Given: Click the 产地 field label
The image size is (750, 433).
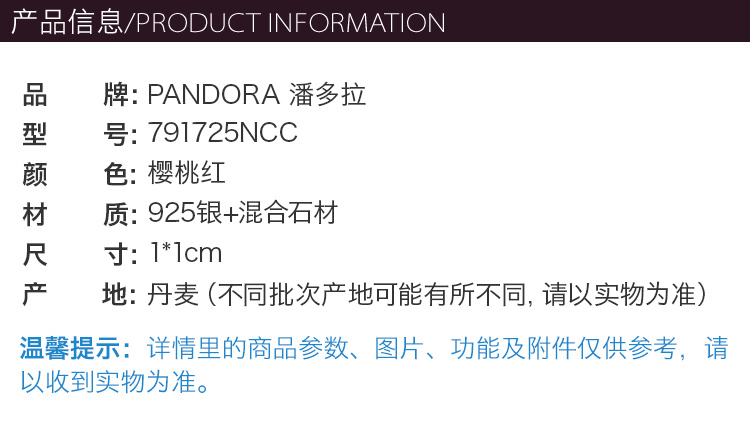Looking at the screenshot, I should click(80, 294).
